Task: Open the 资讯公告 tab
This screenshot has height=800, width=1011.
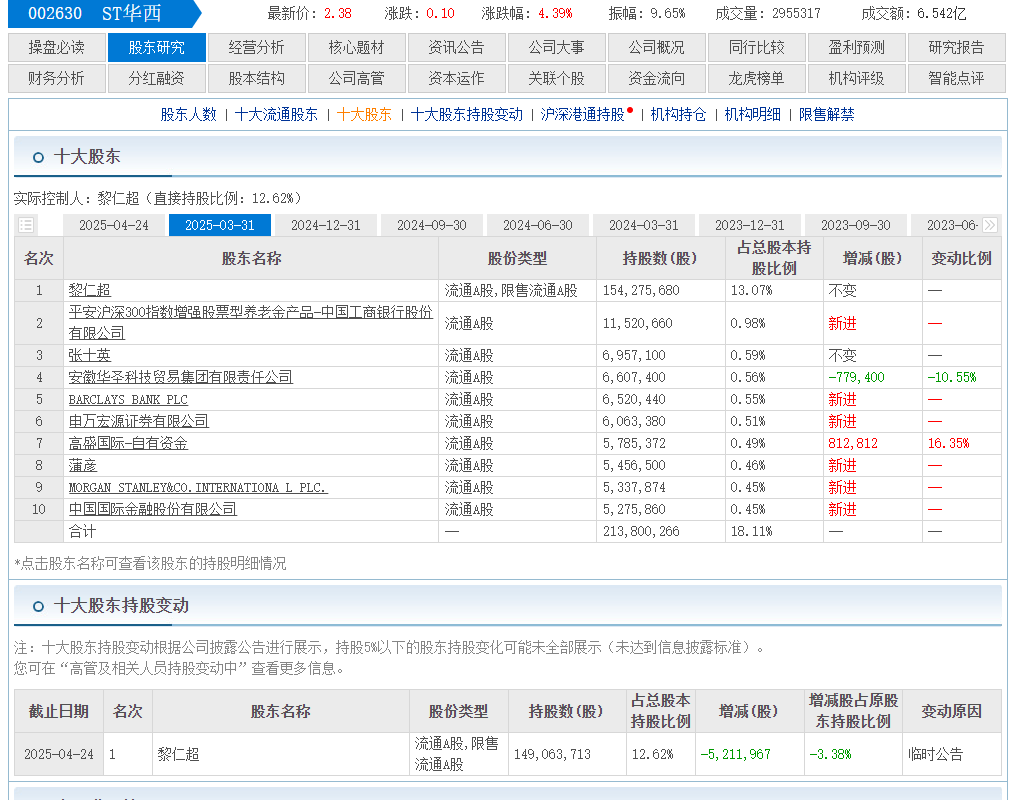Action: [x=456, y=47]
